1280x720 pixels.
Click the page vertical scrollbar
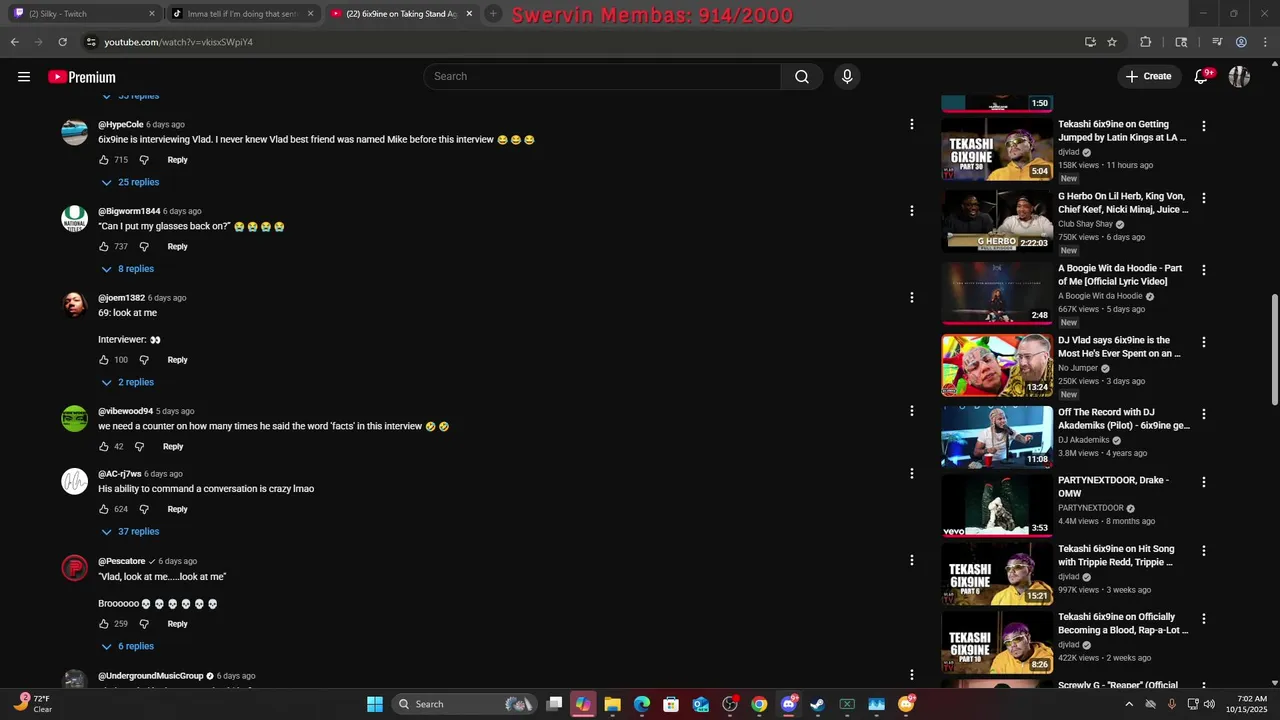[1274, 350]
